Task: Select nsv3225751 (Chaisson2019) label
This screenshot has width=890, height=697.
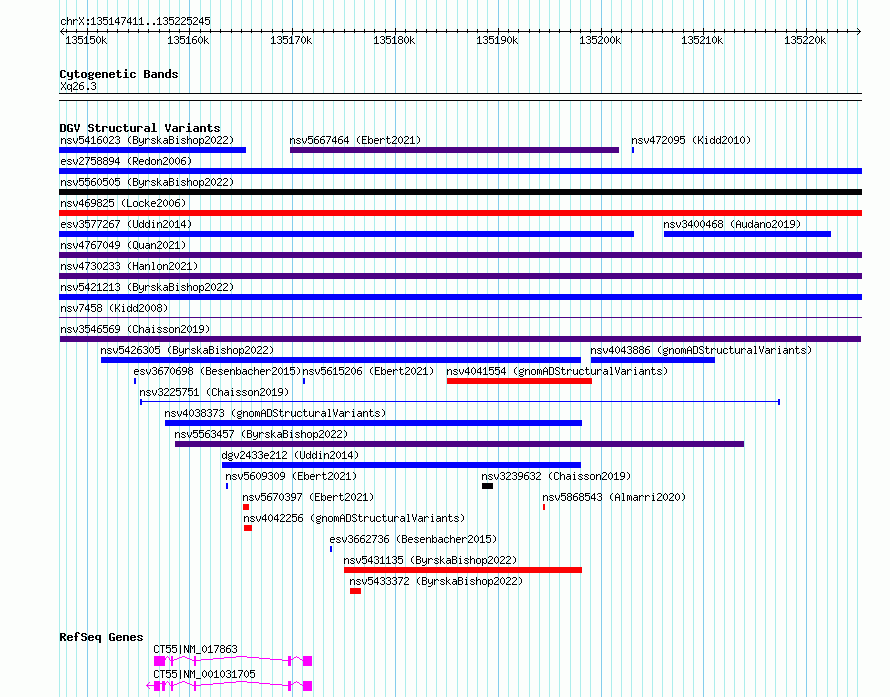Action: coord(214,392)
